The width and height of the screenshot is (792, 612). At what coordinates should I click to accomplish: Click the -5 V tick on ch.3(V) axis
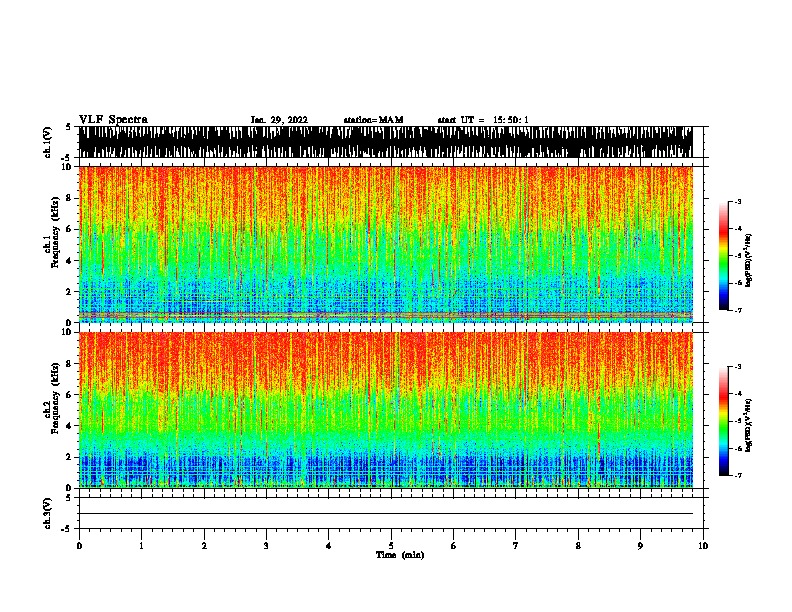67,529
